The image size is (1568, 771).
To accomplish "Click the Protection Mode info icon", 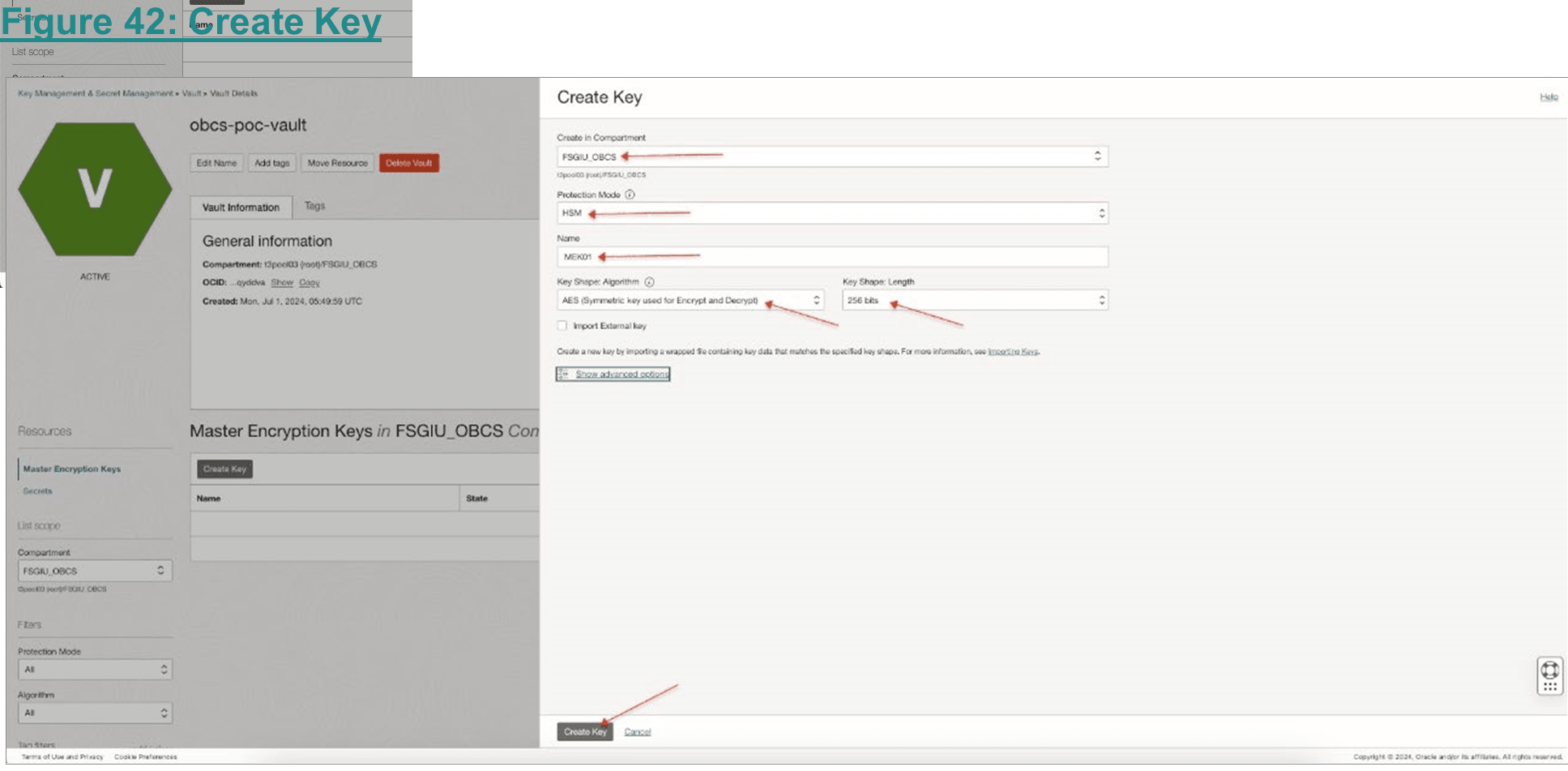I will [x=630, y=195].
